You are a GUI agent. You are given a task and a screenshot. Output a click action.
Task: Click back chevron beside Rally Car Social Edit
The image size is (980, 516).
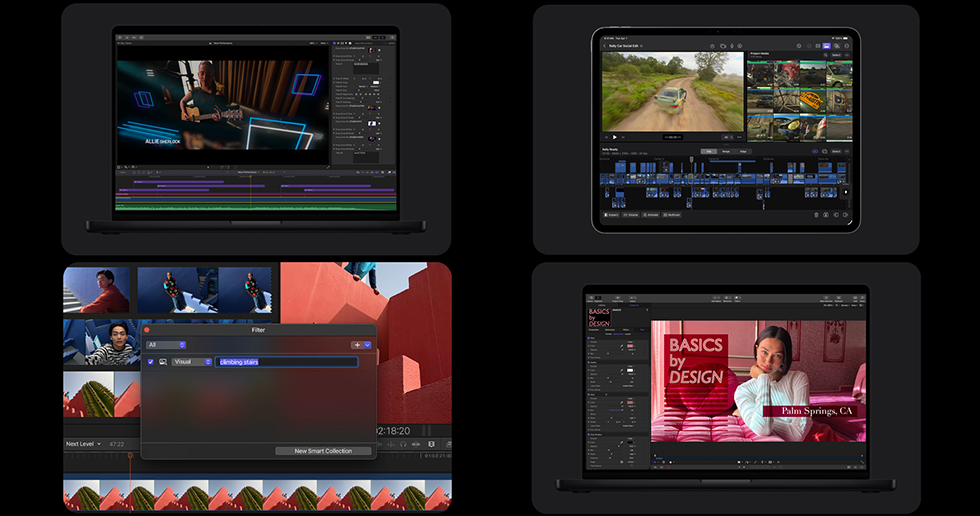[603, 45]
